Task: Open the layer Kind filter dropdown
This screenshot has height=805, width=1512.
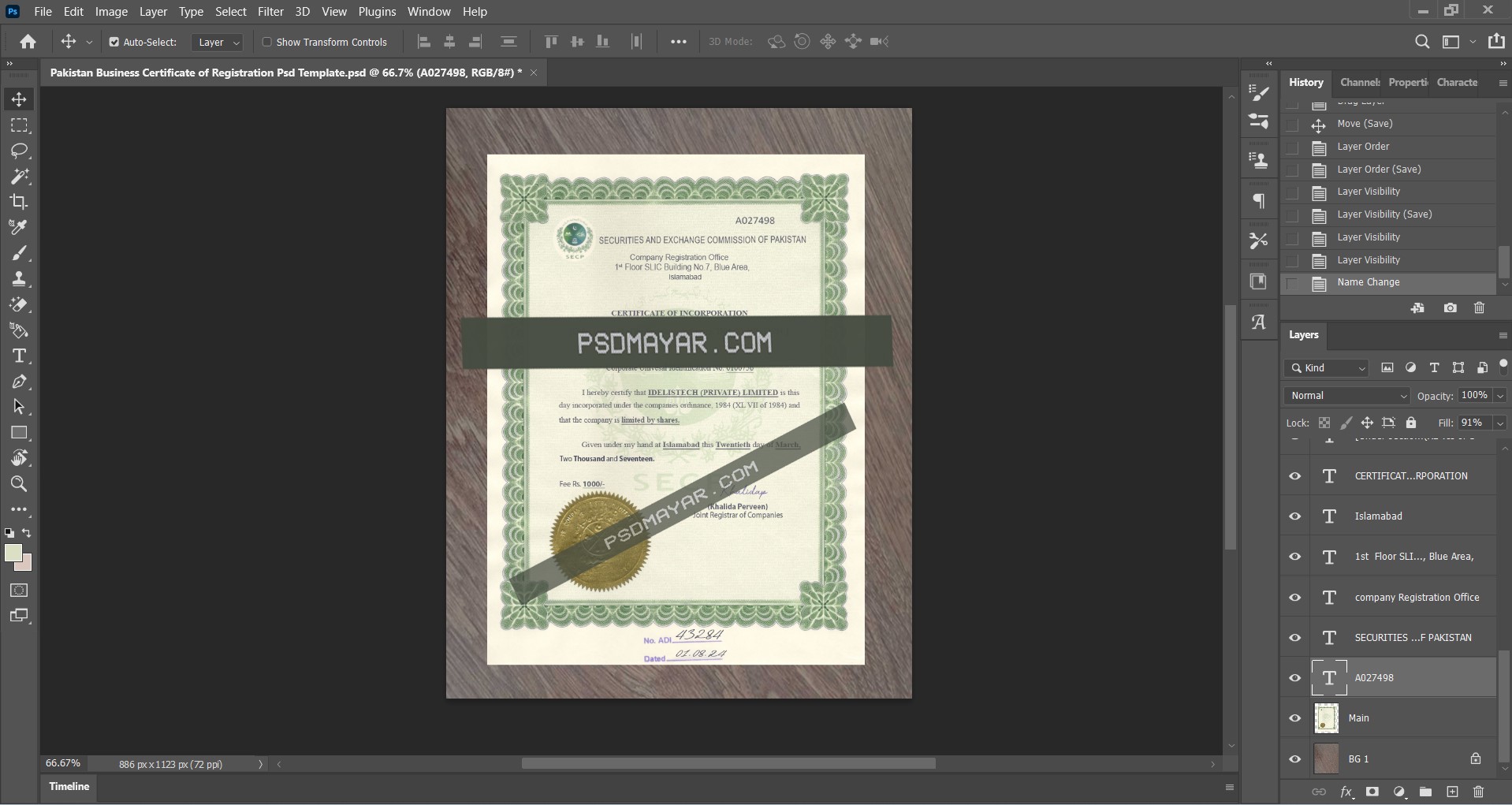Action: 1328,368
